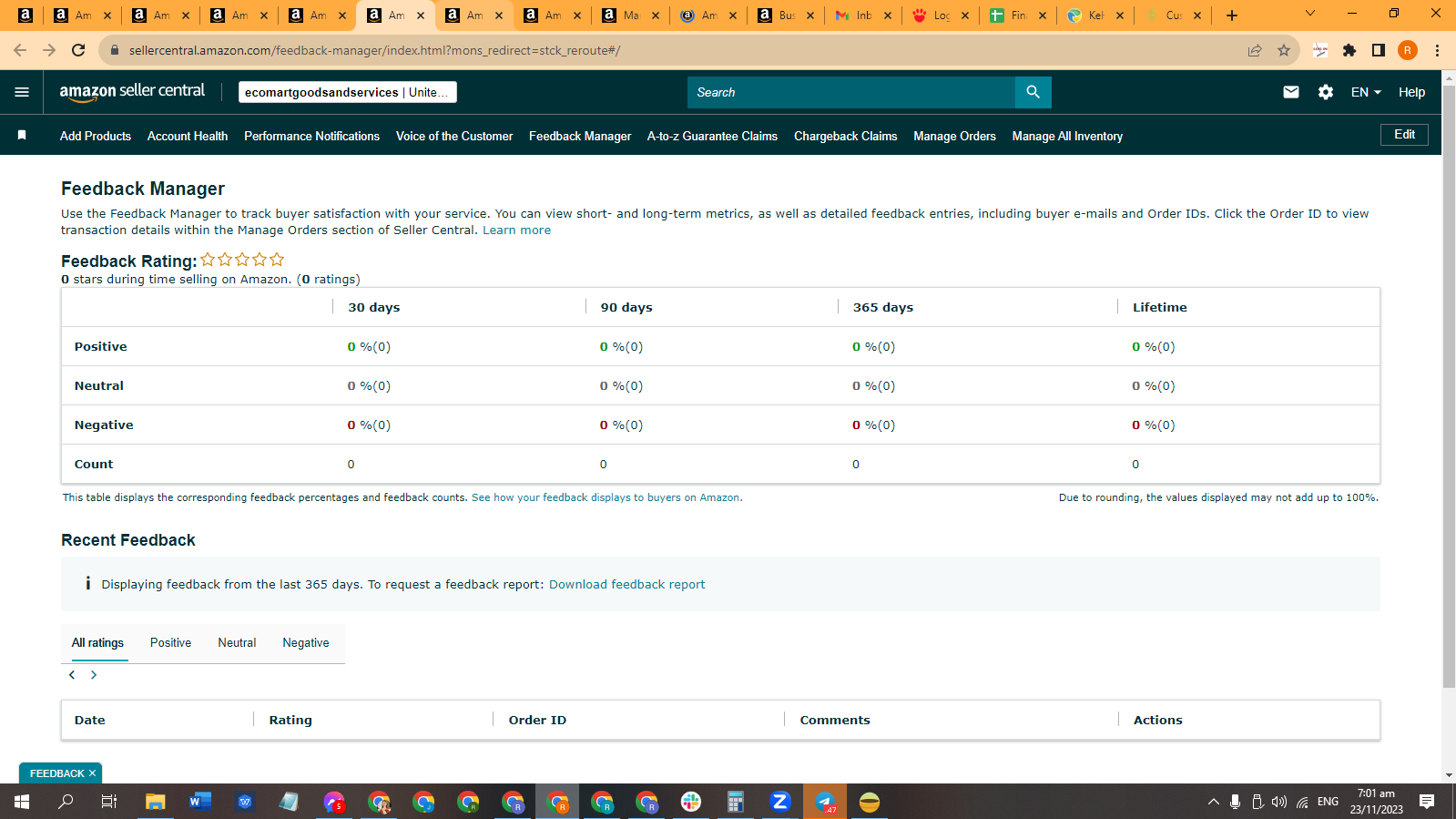This screenshot has height=819, width=1456.
Task: Open Manage All Inventory menu item
Action: point(1067,136)
